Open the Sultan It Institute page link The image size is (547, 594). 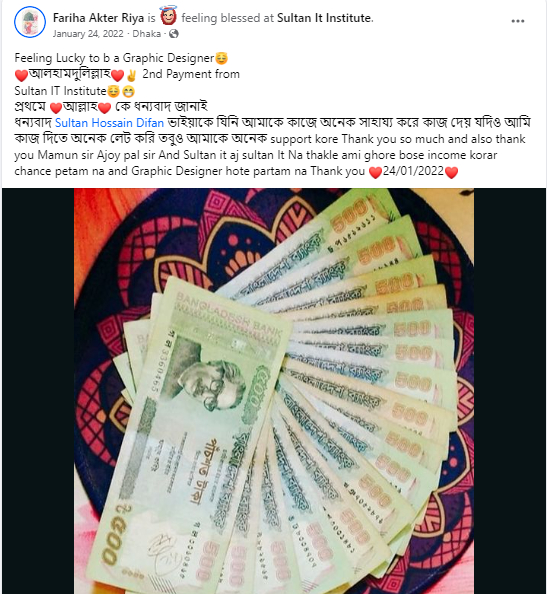325,18
